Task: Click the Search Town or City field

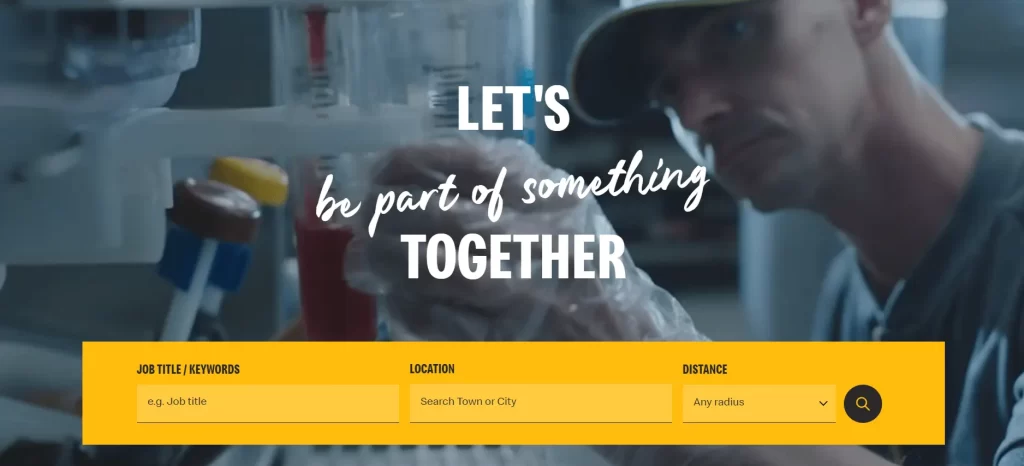Action: [541, 403]
